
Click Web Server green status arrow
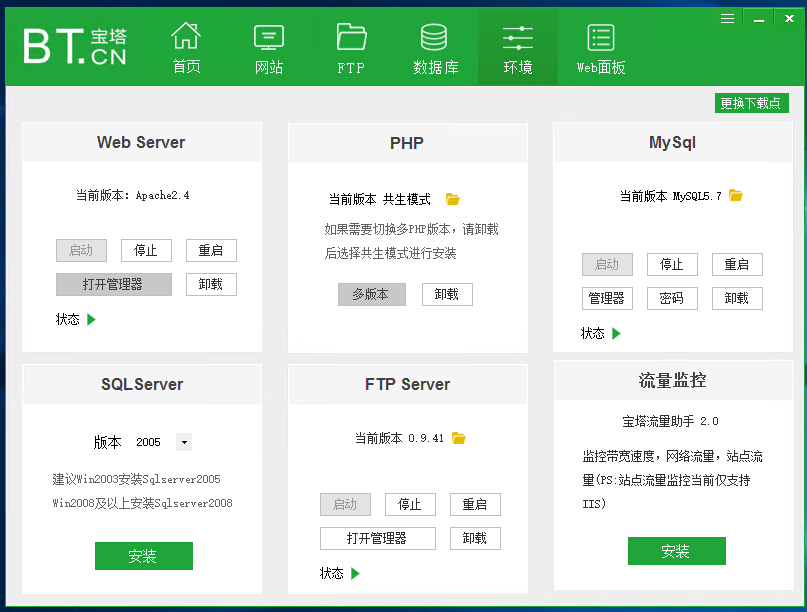coord(92,320)
